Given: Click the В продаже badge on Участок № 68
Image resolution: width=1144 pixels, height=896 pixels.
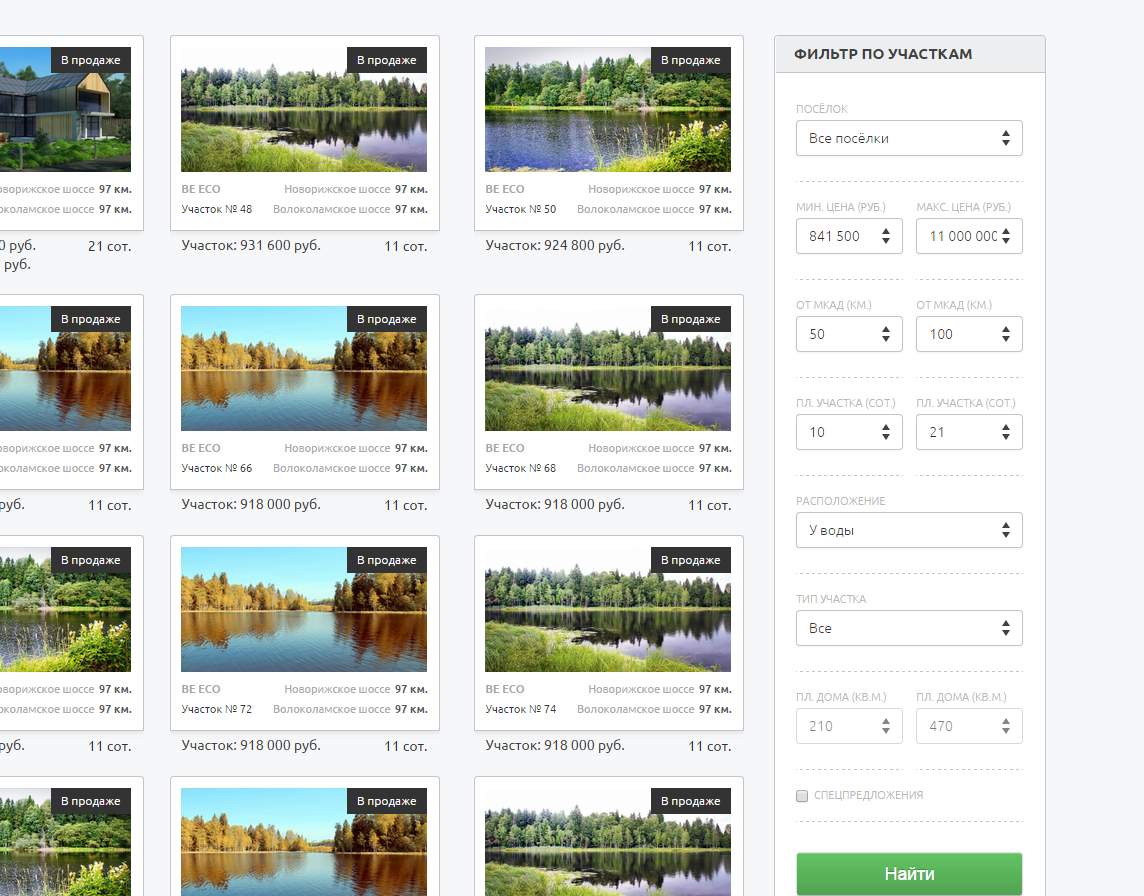Looking at the screenshot, I should click(x=690, y=319).
